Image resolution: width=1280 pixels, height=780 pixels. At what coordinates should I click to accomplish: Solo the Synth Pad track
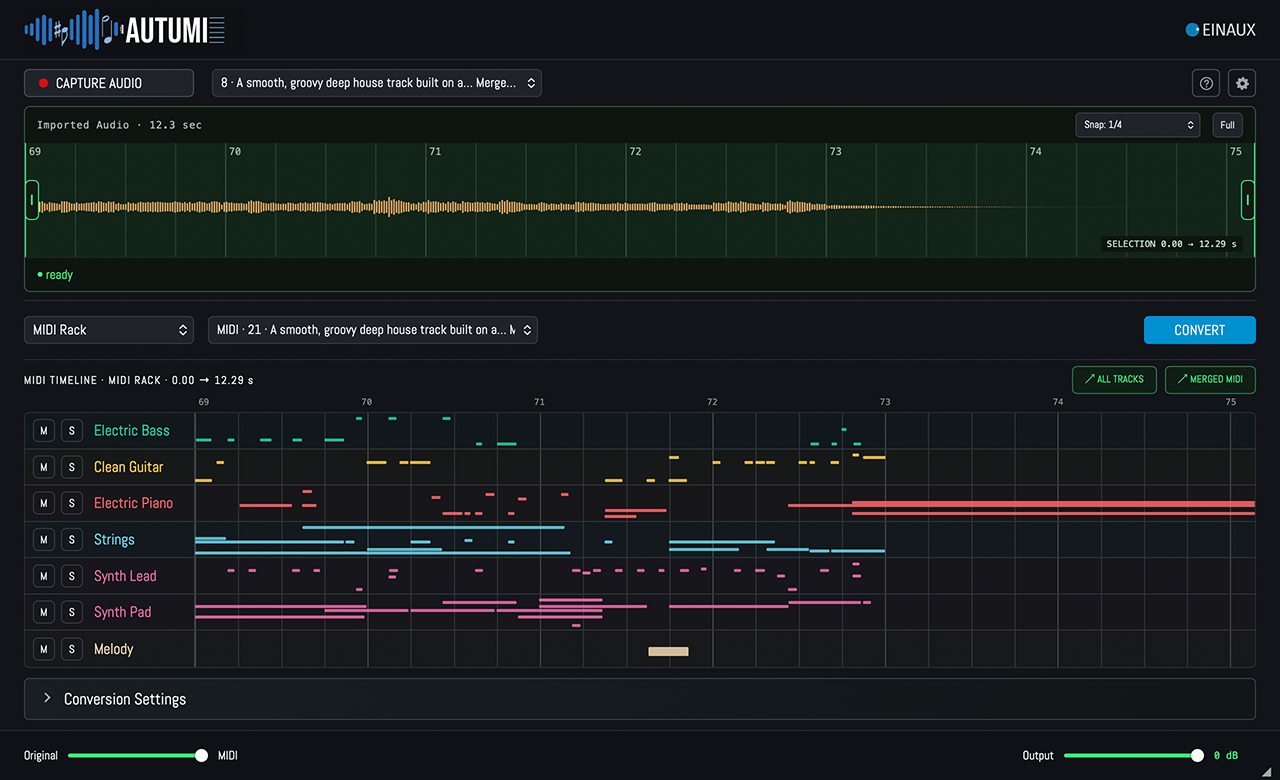coord(72,612)
